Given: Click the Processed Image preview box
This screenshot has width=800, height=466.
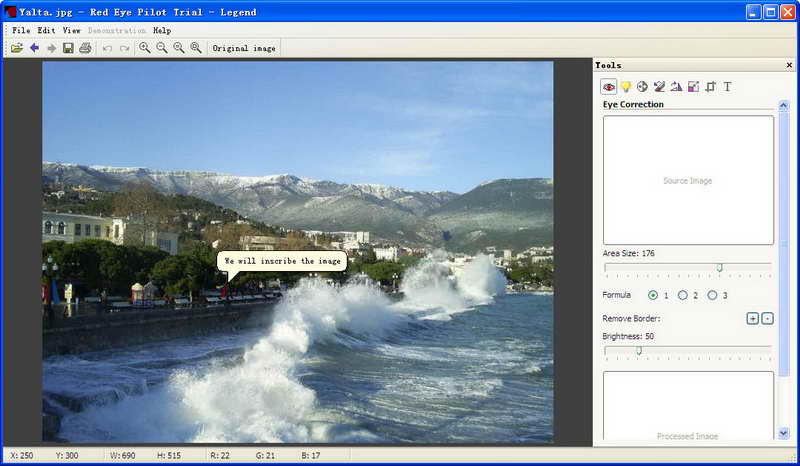Looking at the screenshot, I should tap(688, 406).
